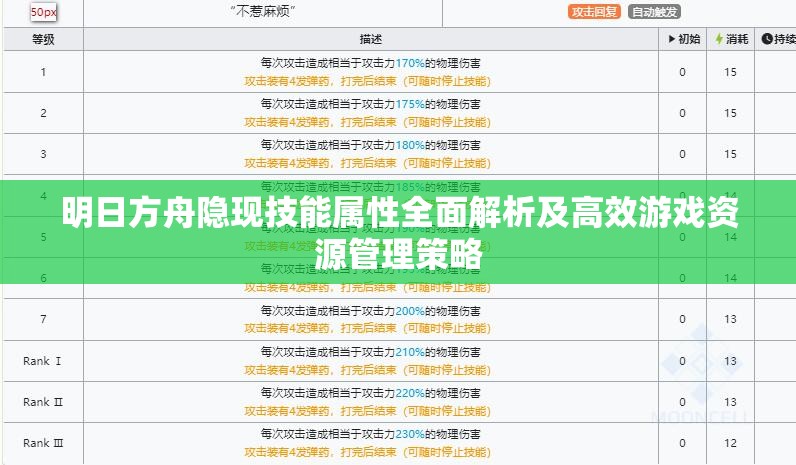Select the skill name "不惹麻烦"
The image size is (796, 465).
[x=263, y=11]
